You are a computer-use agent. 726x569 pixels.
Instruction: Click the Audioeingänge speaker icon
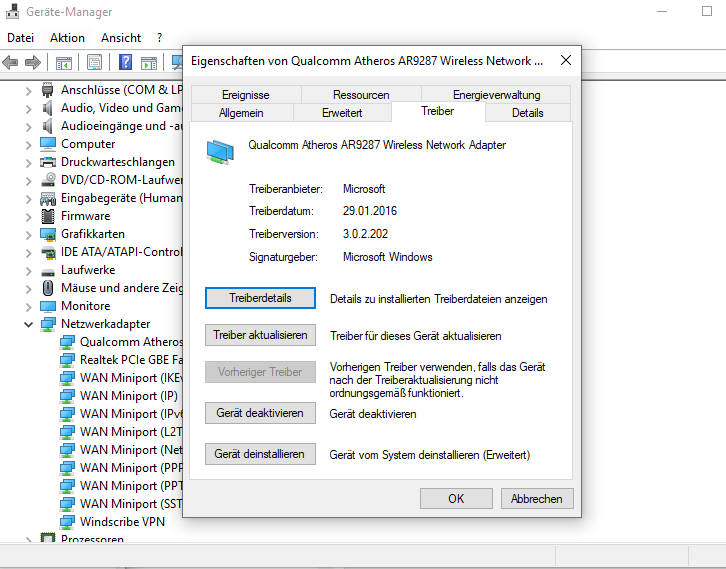click(47, 126)
